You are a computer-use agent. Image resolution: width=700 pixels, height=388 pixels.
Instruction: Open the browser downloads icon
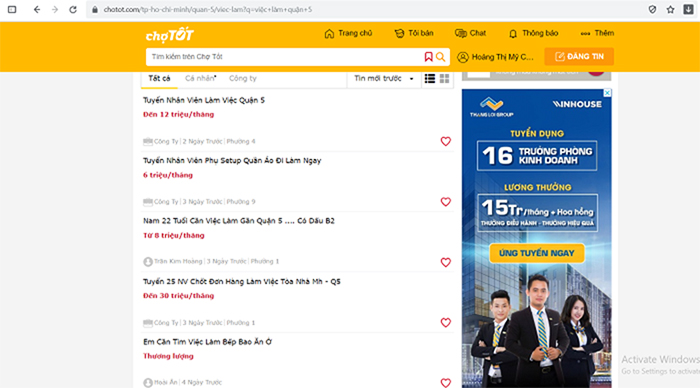688,9
